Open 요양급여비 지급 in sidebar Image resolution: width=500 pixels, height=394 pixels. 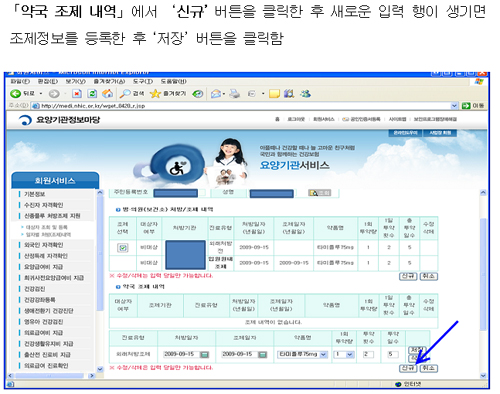pyautogui.click(x=43, y=267)
